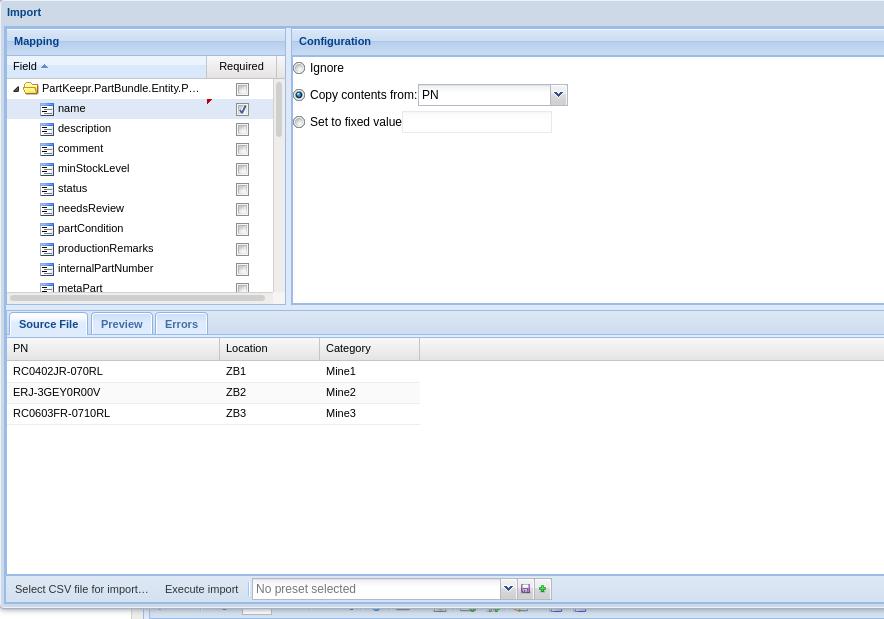Click "Select CSV file for import…"
884x619 pixels.
point(81,589)
